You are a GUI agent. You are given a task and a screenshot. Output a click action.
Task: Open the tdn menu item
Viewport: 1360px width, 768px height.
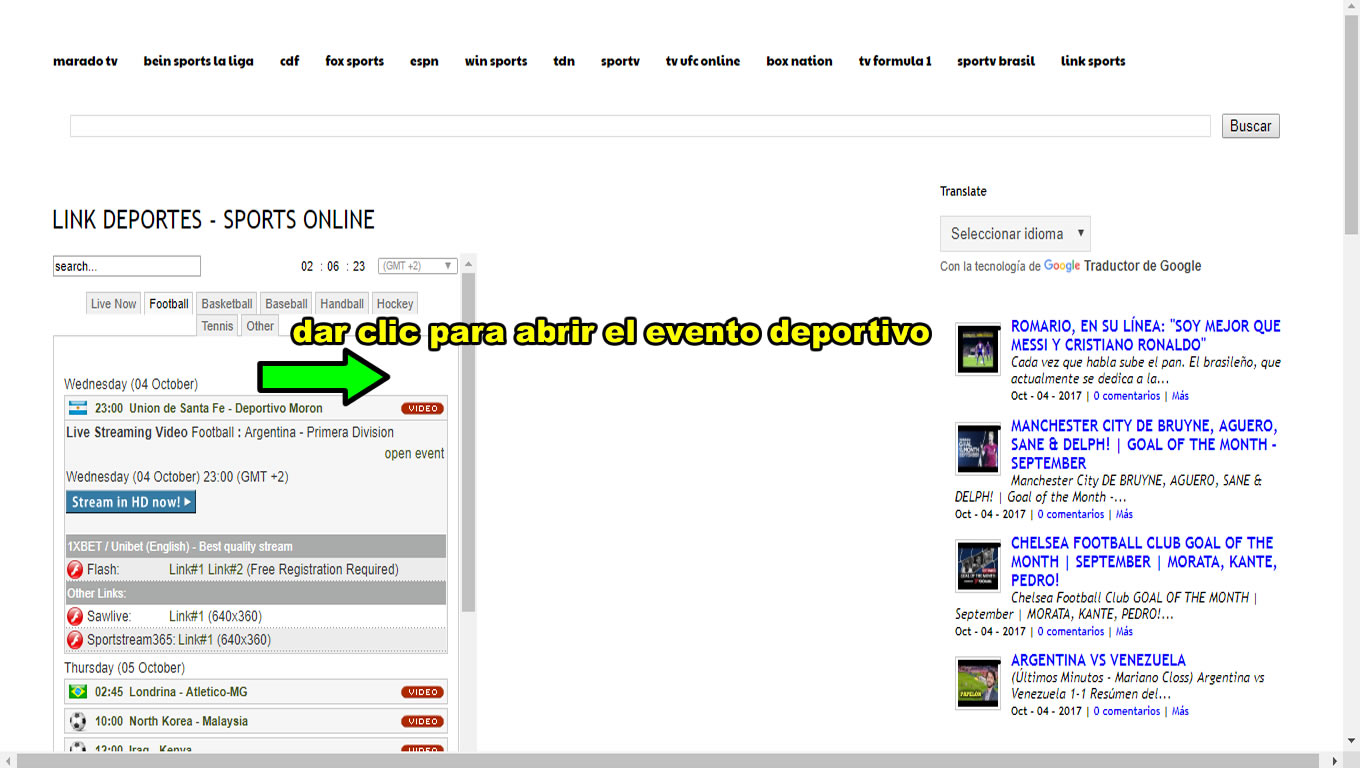click(564, 61)
